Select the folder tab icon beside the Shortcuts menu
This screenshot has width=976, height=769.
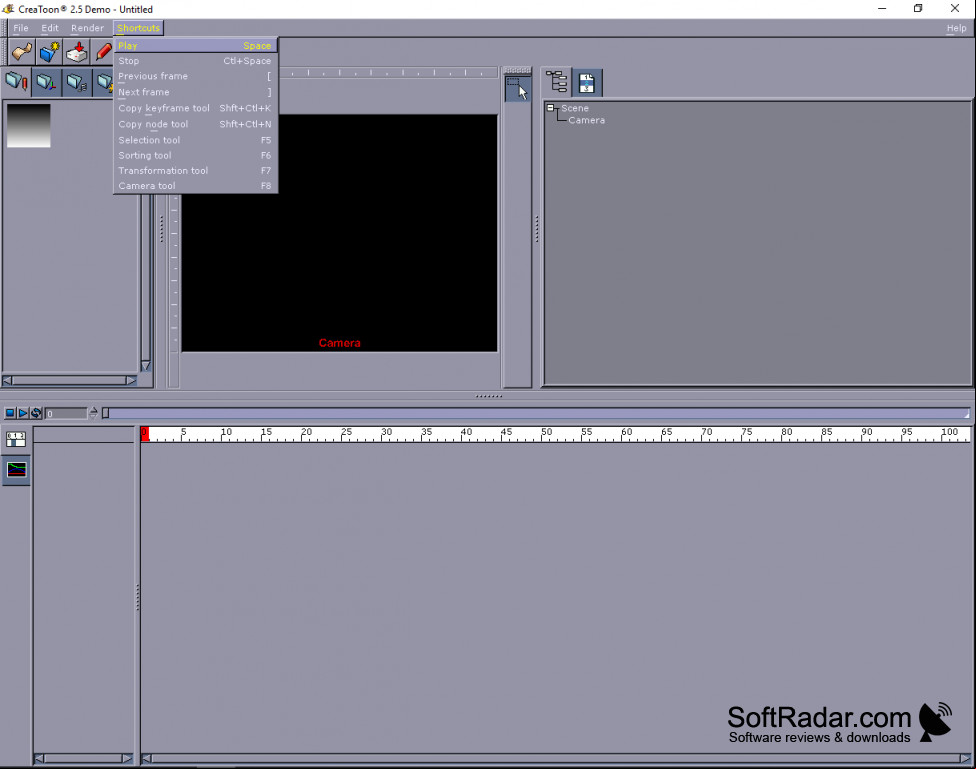[x=104, y=82]
